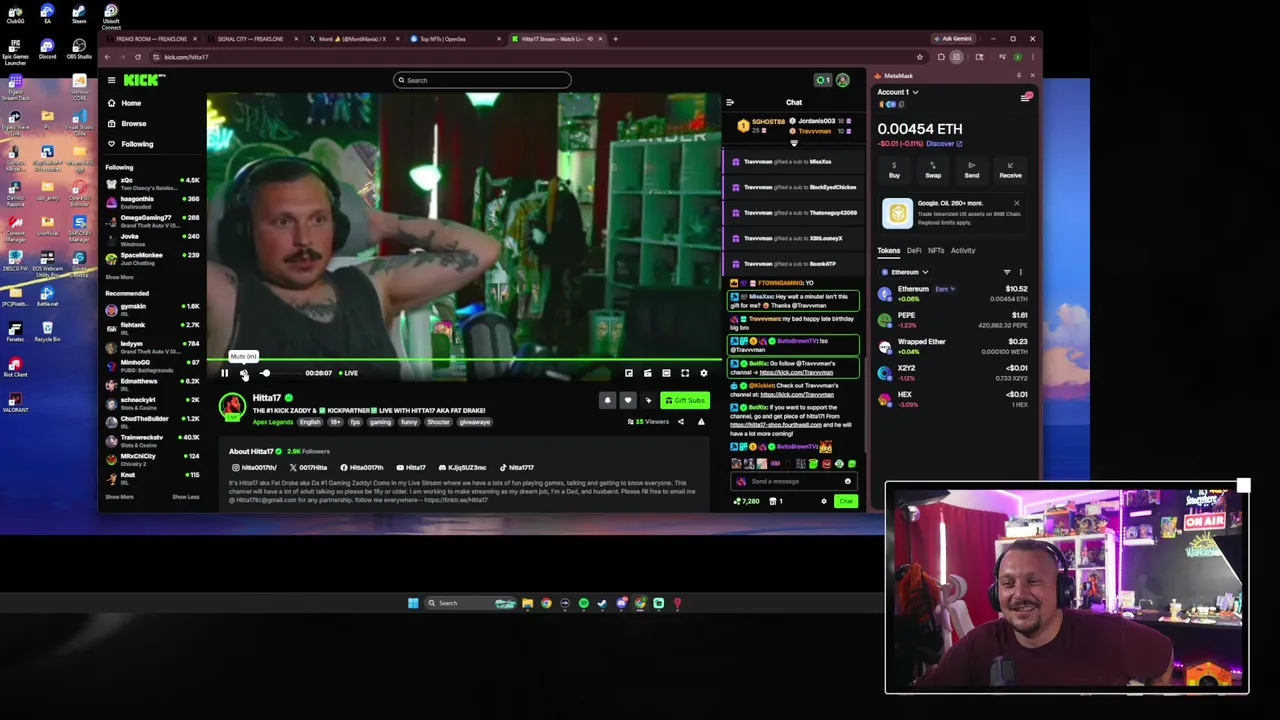Open Discover link in MetaMask
This screenshot has height=720, width=1280.
click(943, 144)
